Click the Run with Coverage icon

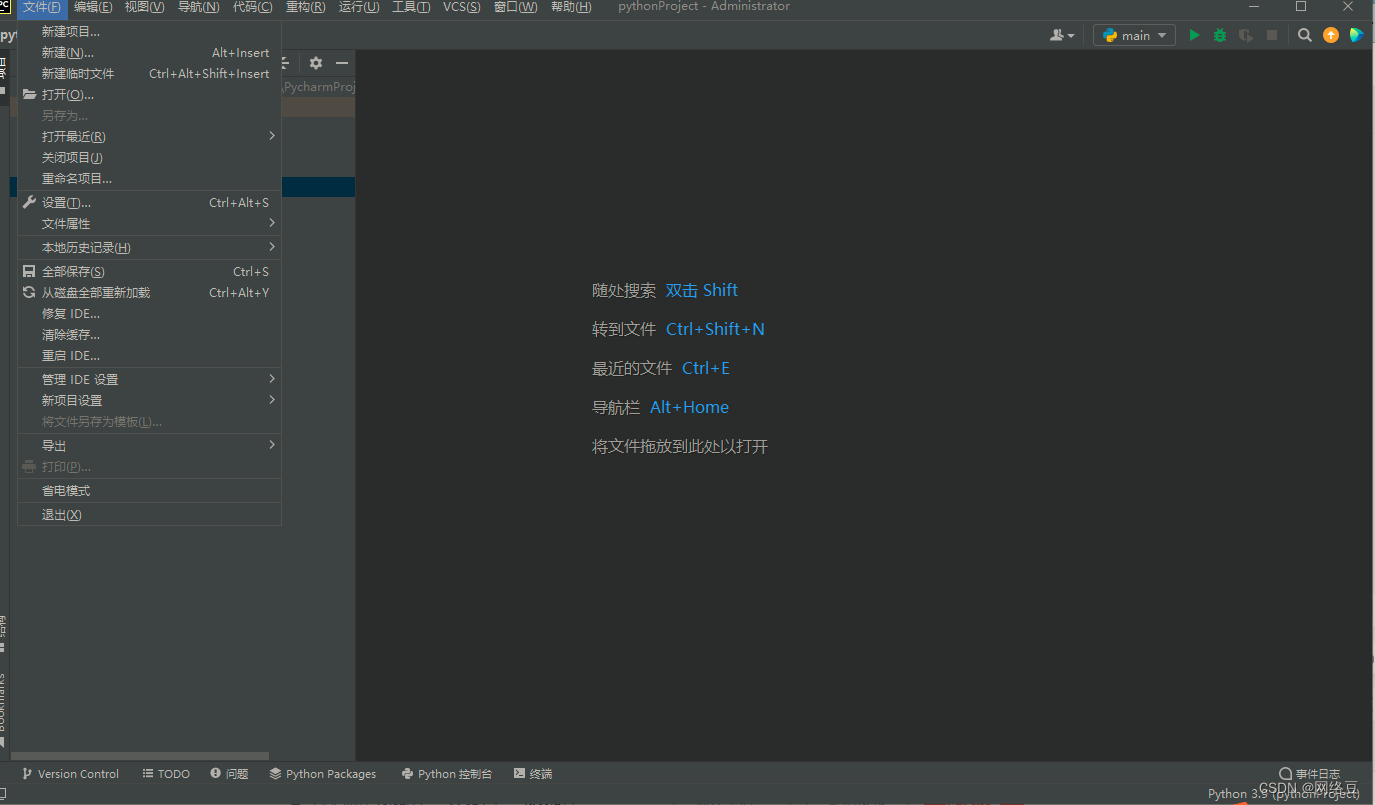coord(1246,35)
